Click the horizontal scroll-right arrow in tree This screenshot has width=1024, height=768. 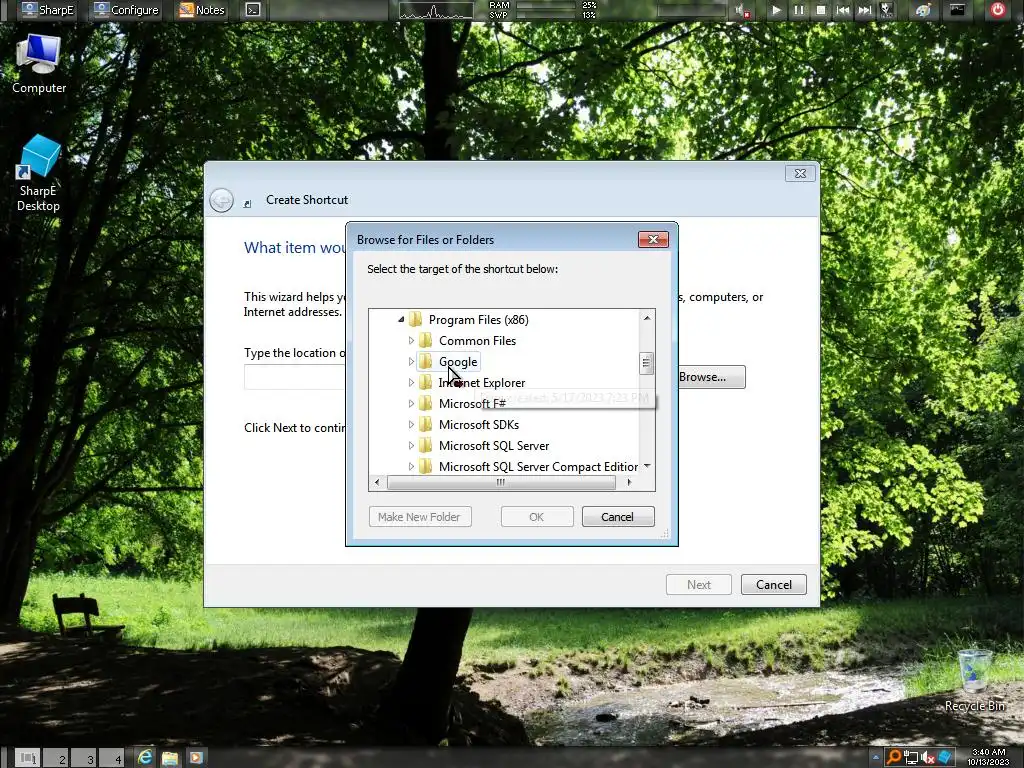click(x=628, y=483)
